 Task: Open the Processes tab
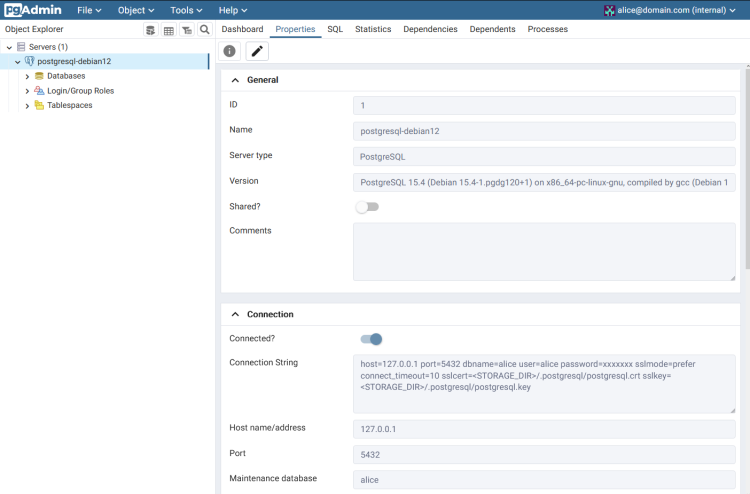[x=548, y=29]
